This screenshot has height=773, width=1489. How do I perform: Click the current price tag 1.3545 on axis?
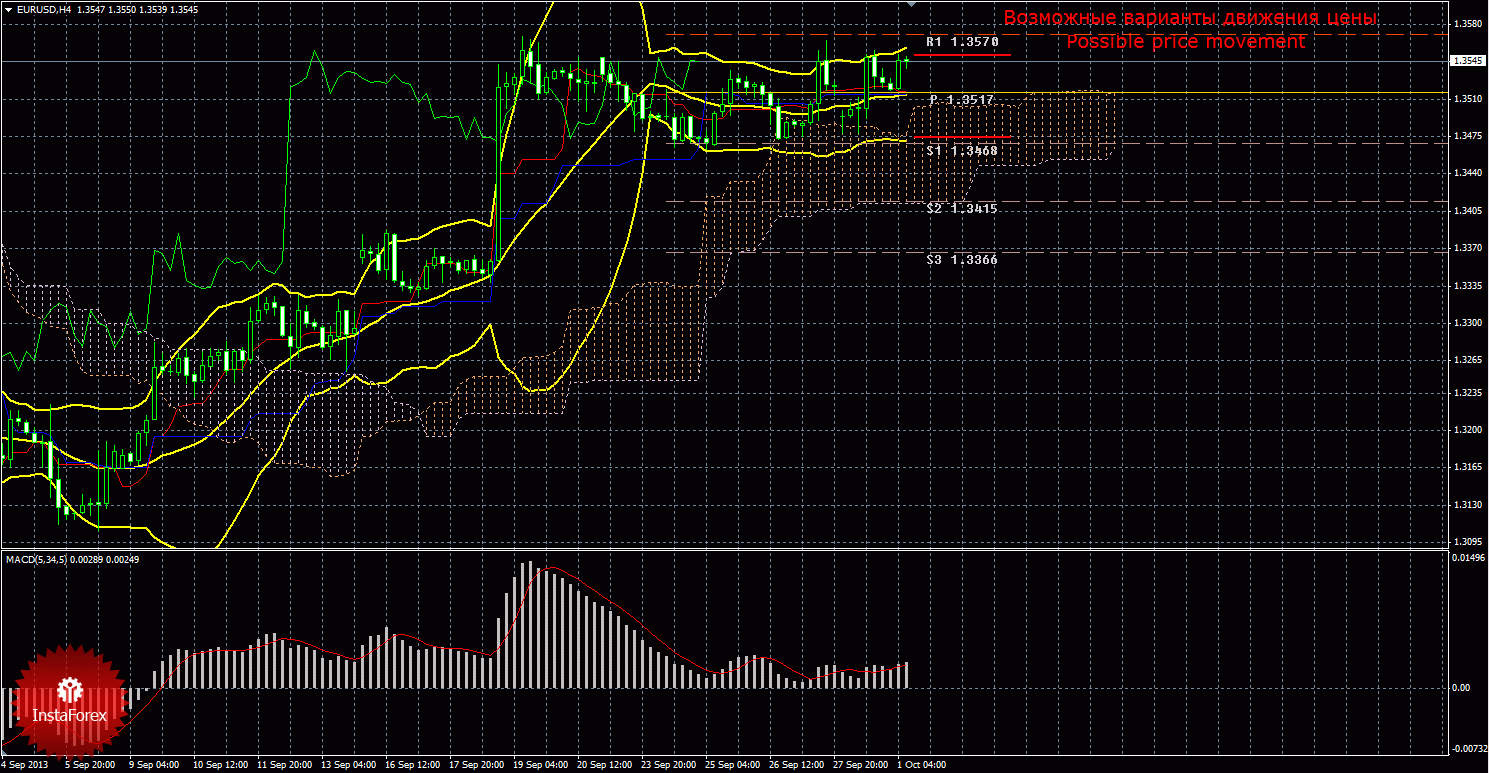pos(1466,61)
